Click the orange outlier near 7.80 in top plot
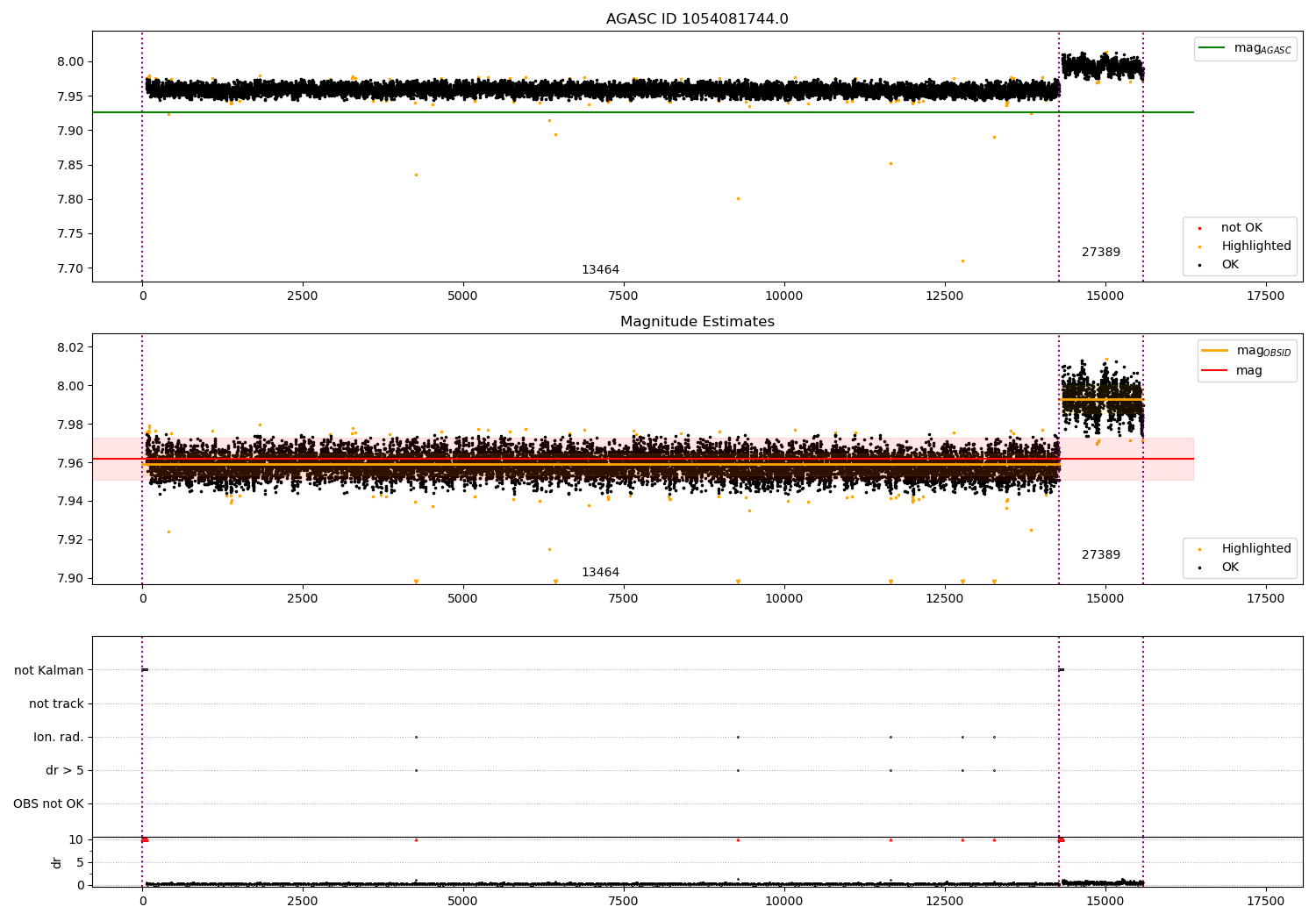 tap(738, 198)
